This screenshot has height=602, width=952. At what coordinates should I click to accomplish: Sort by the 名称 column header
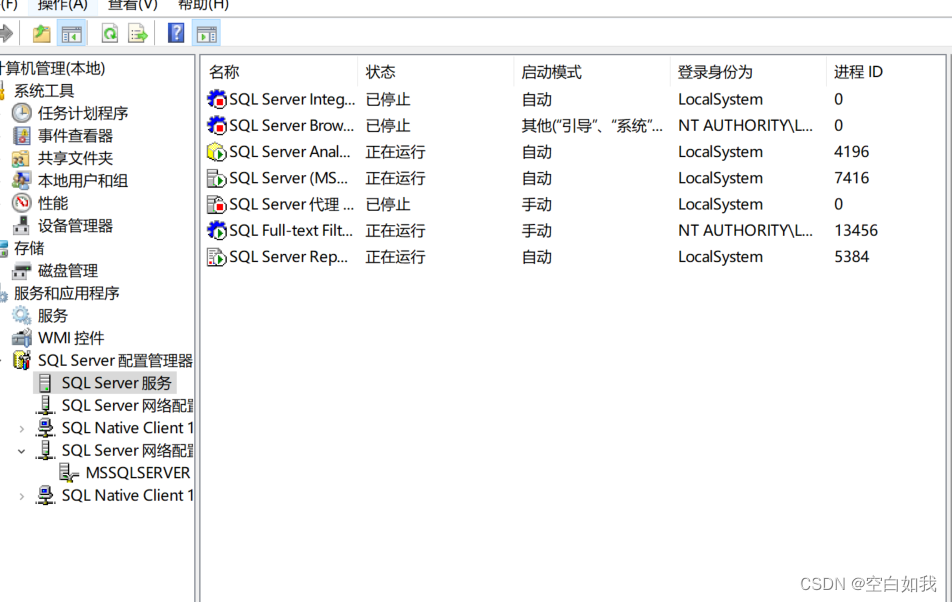coord(224,73)
